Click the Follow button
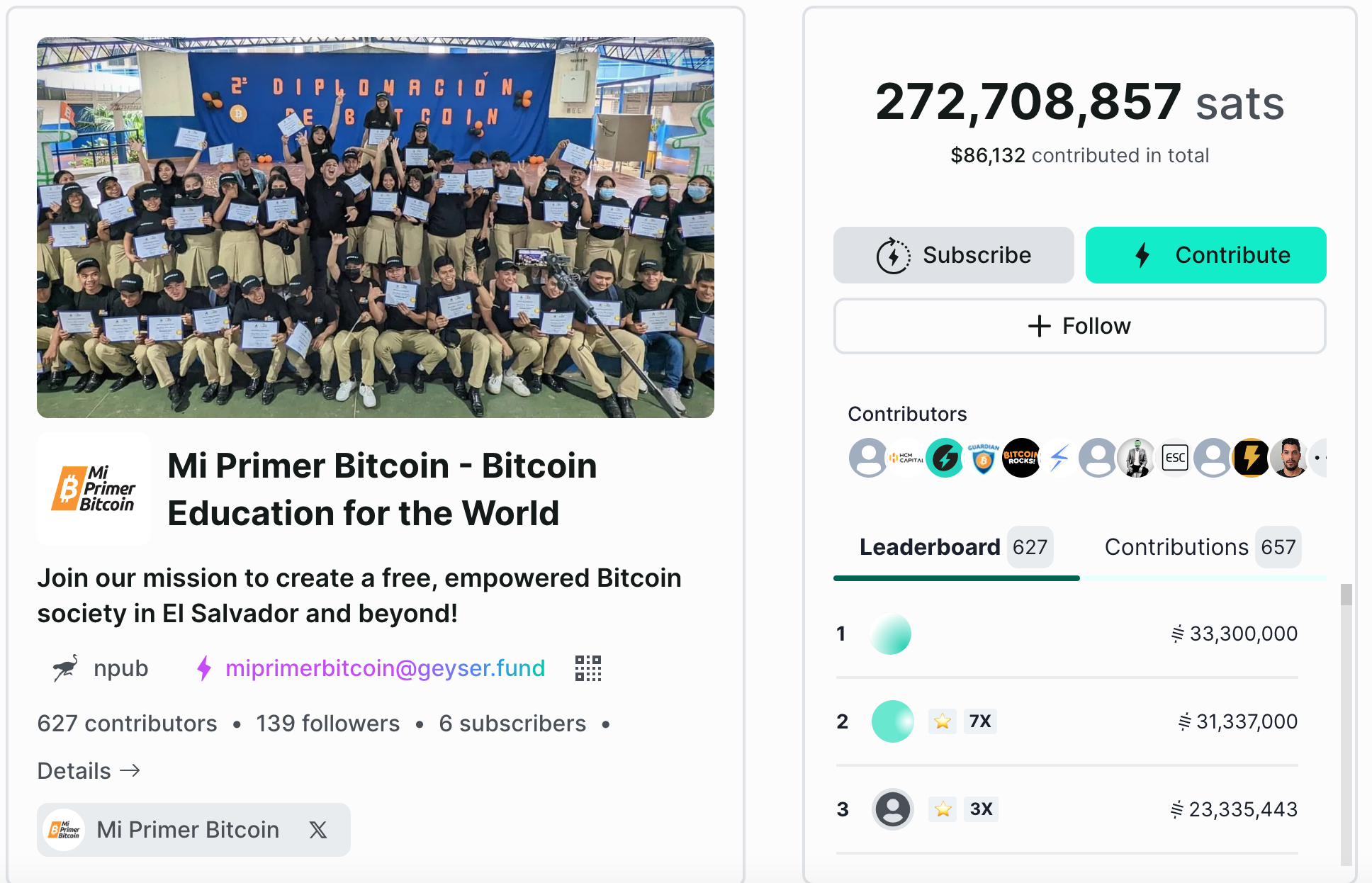1372x883 pixels. tap(1079, 326)
